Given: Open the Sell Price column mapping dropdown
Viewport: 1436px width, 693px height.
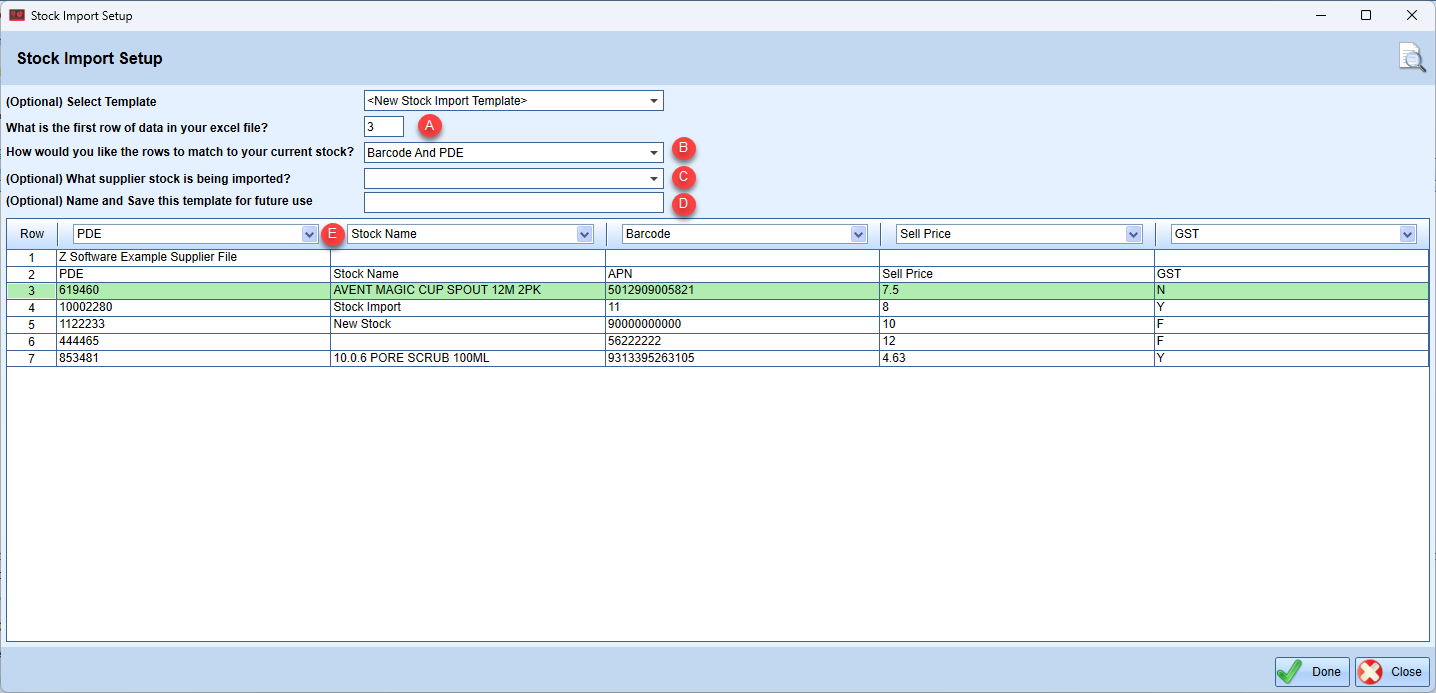Looking at the screenshot, I should point(1133,234).
